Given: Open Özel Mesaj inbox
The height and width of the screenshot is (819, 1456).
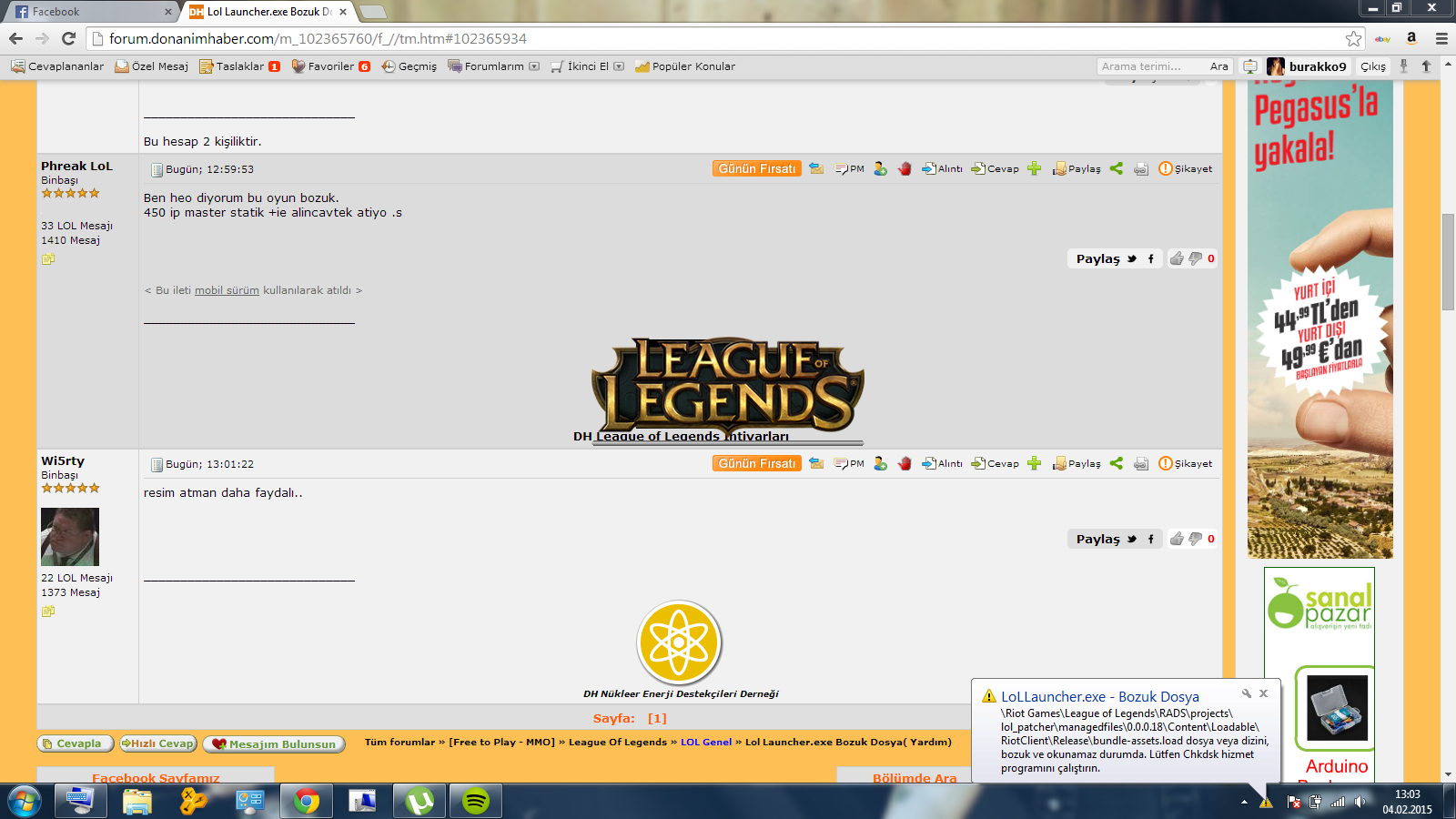Looking at the screenshot, I should tap(151, 66).
